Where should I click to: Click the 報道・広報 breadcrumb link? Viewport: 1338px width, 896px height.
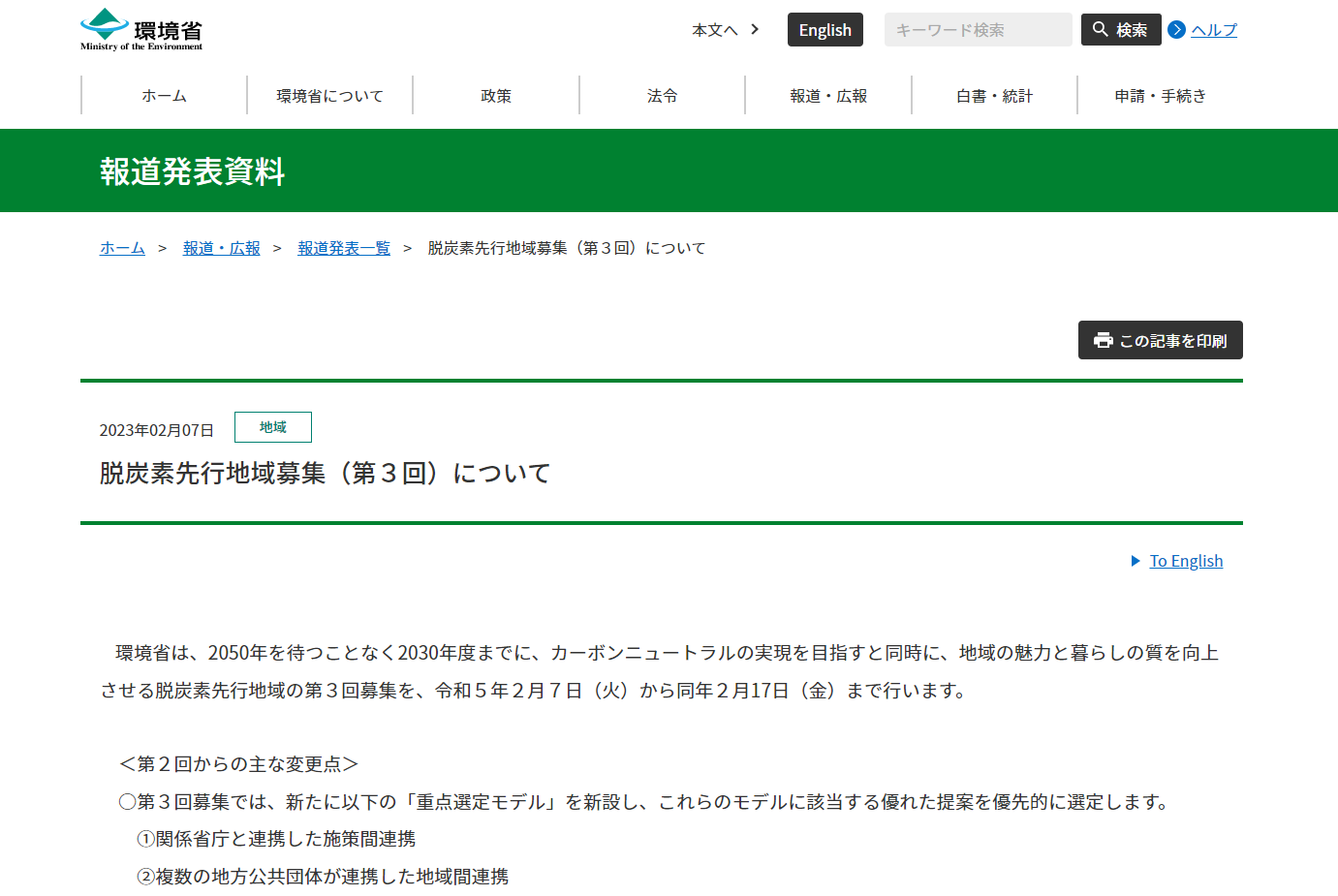tap(221, 248)
